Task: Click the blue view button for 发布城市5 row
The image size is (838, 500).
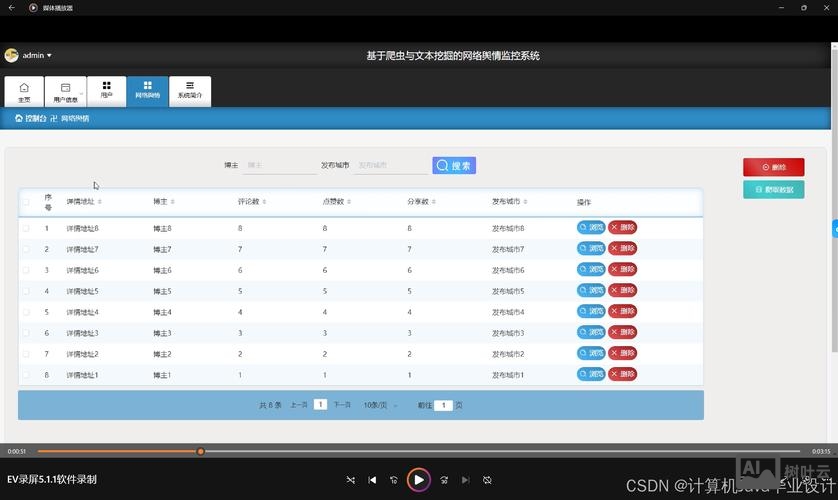Action: [x=591, y=290]
